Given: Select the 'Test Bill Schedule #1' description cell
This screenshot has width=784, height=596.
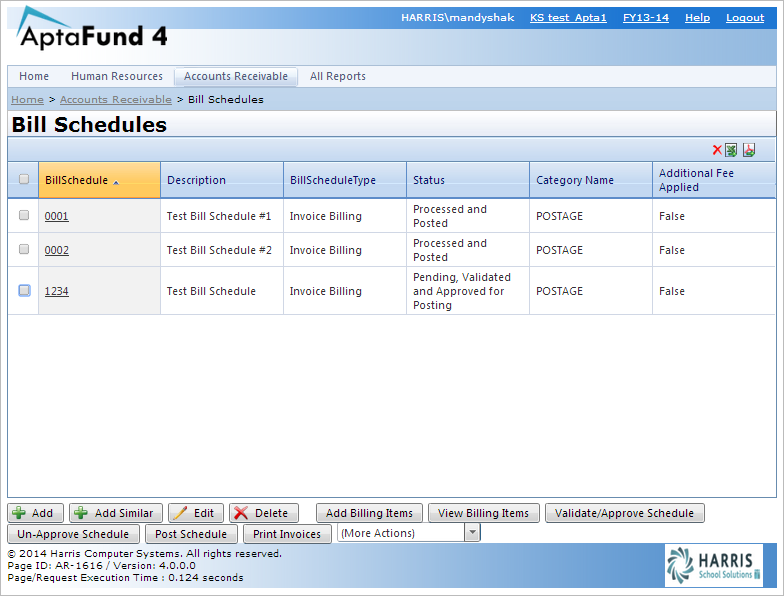Looking at the screenshot, I should point(222,216).
